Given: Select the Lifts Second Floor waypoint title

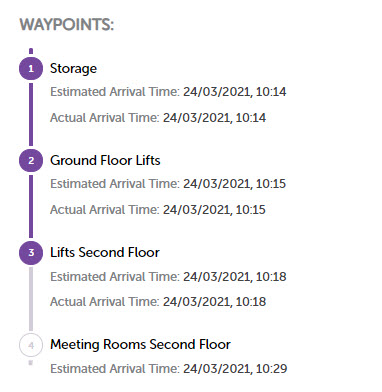Looking at the screenshot, I should [105, 252].
